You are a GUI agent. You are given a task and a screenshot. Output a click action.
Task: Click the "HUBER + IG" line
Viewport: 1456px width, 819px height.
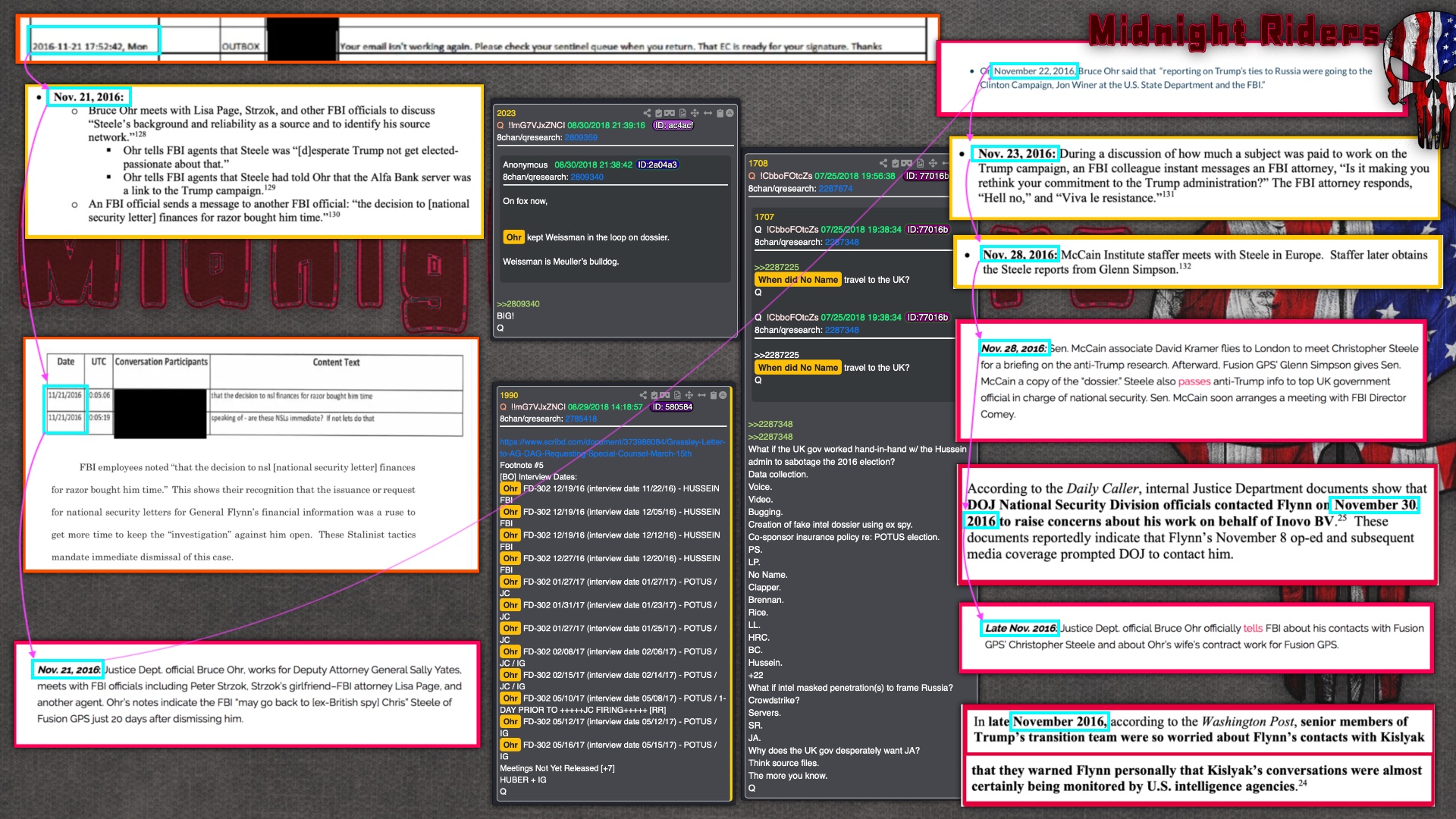click(x=523, y=780)
